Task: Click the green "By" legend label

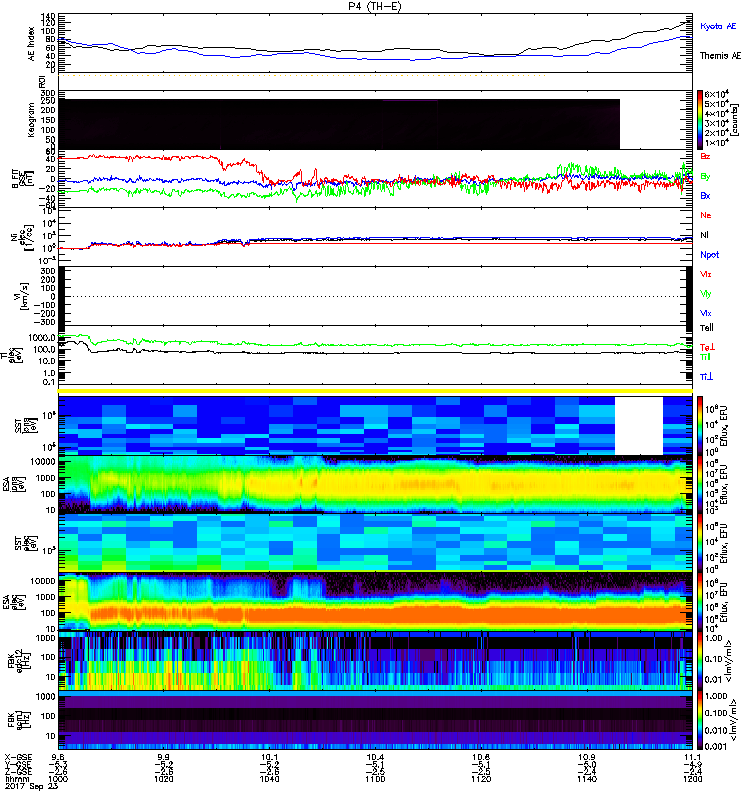Action: pos(705,177)
